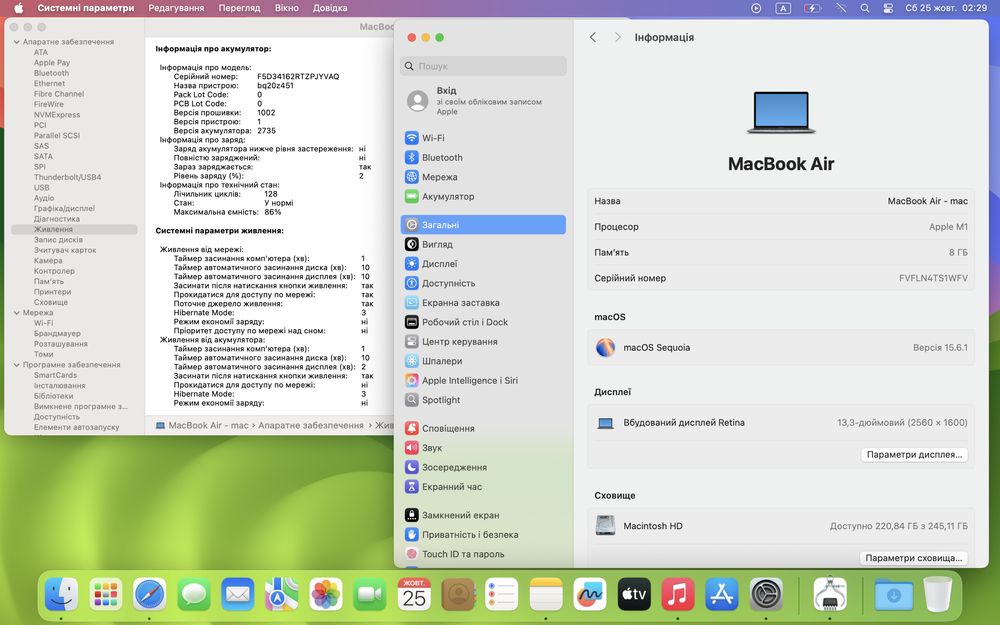Screen dimensions: 1000x625
Task: Open Freeform app in the Dock
Action: point(589,594)
